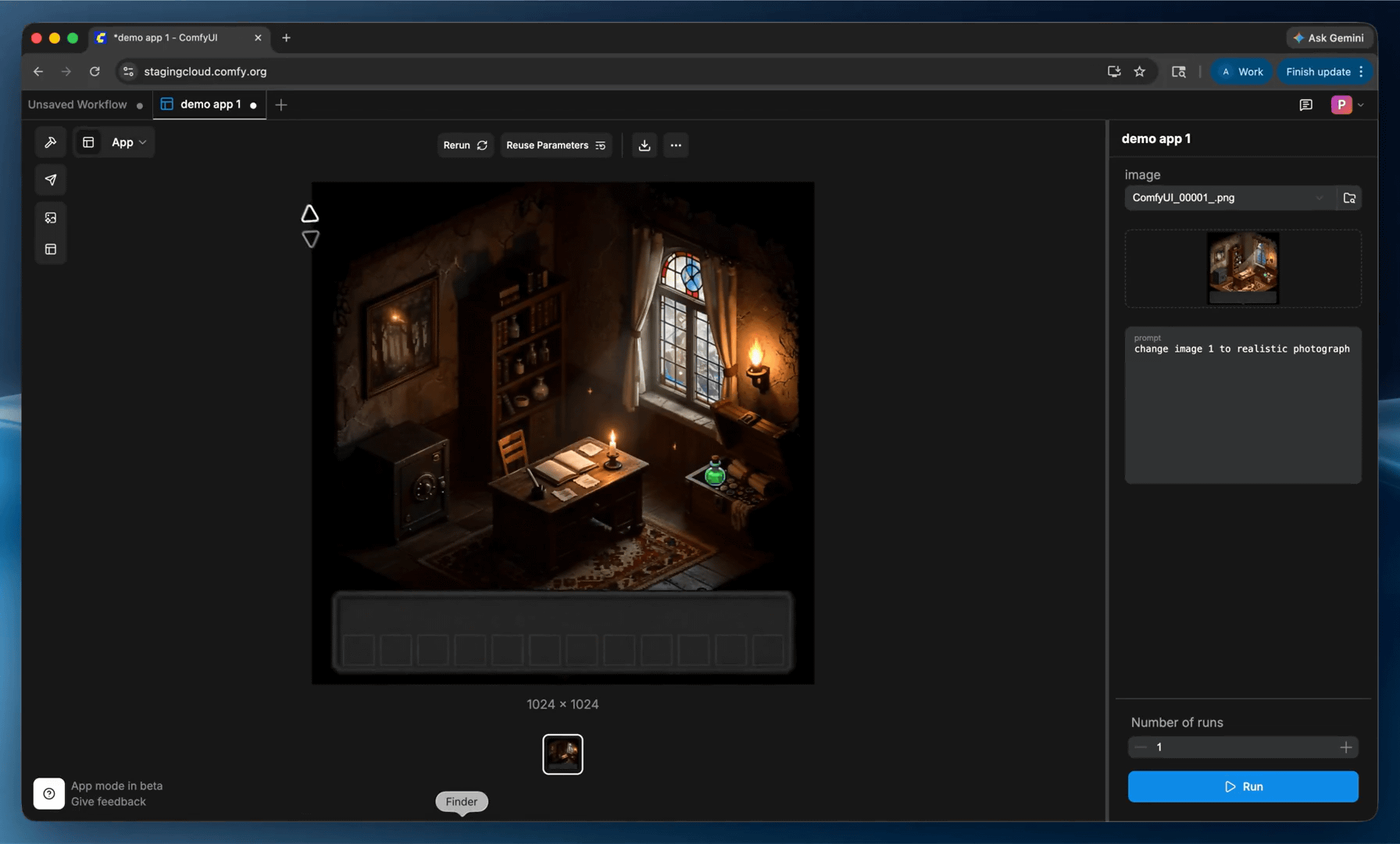The height and width of the screenshot is (844, 1400).
Task: Switch to the Unsaved Workflow tab
Action: [x=77, y=104]
